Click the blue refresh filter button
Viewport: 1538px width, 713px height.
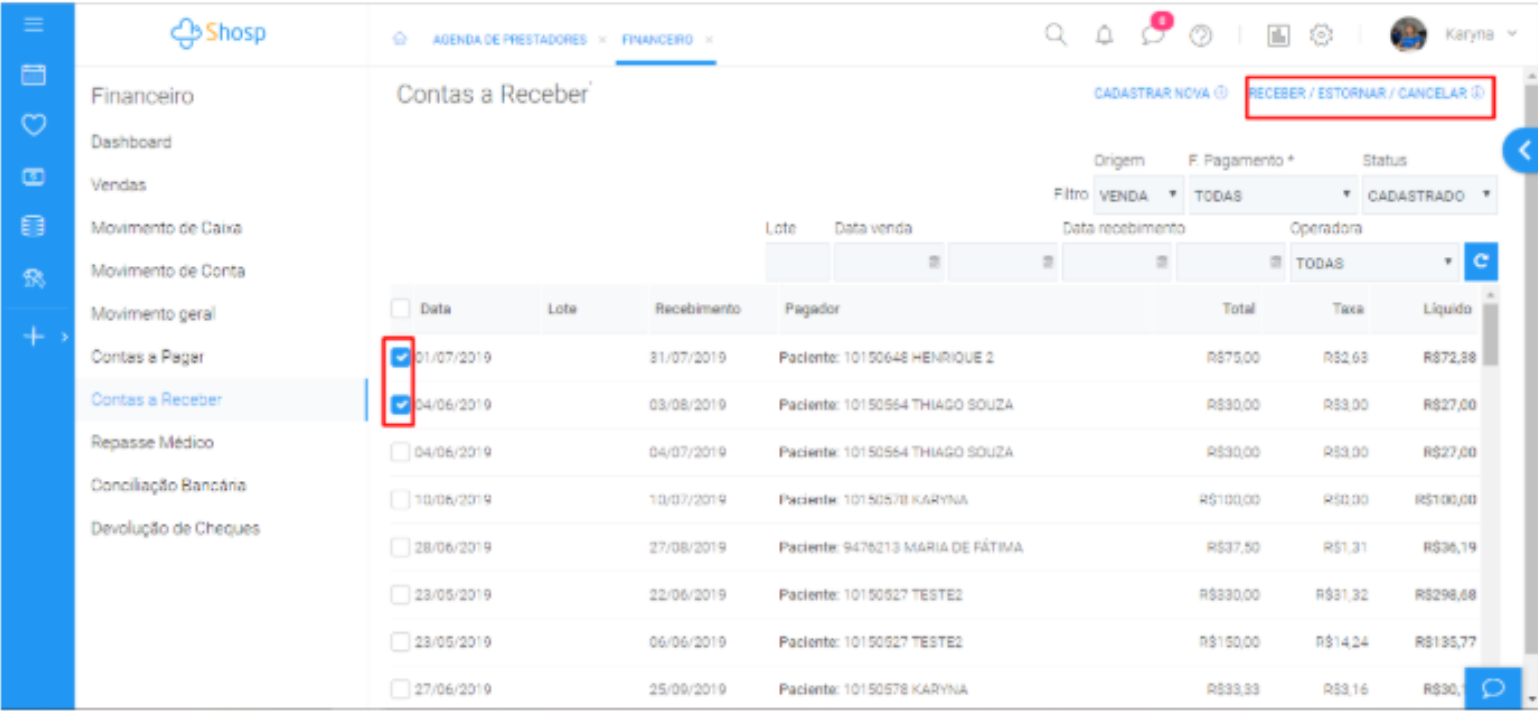tap(1480, 262)
